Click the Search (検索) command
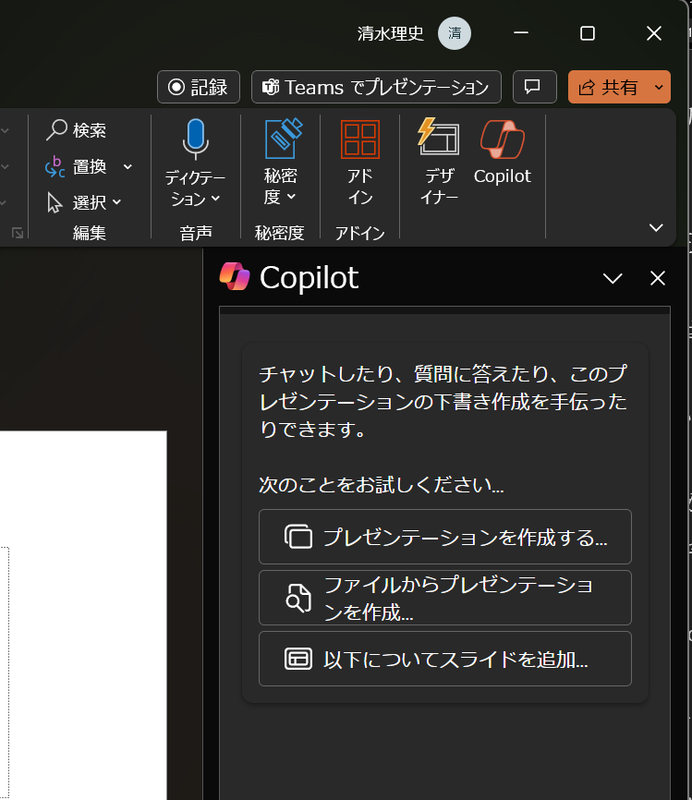The image size is (692, 800). (76, 130)
